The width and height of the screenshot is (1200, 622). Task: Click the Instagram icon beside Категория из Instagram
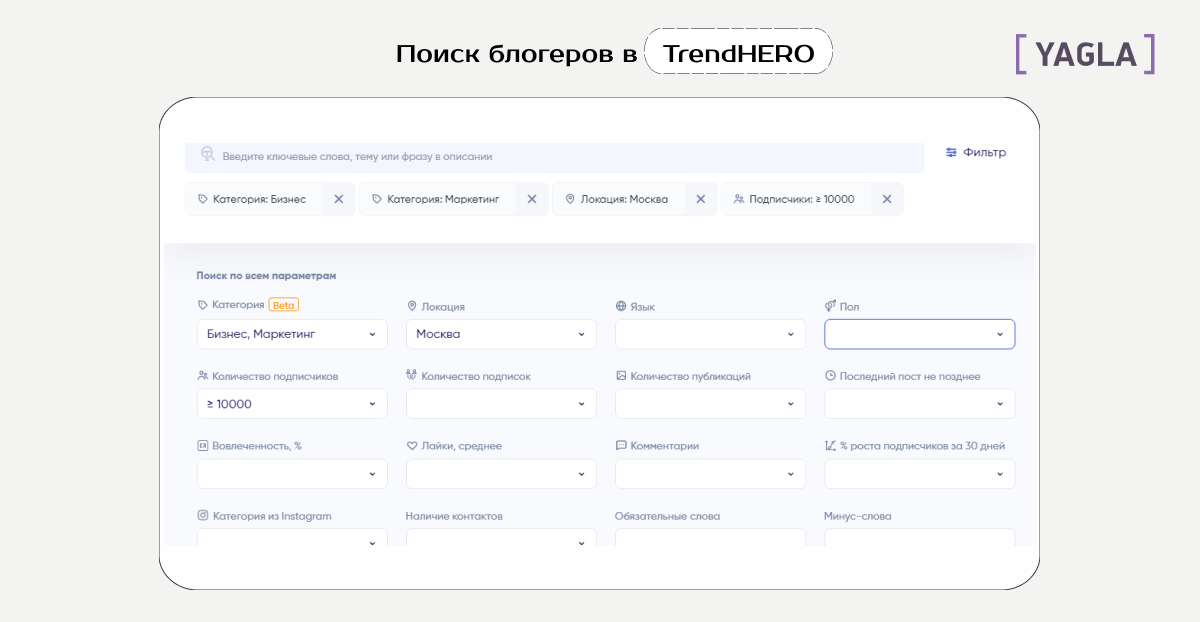coord(203,516)
